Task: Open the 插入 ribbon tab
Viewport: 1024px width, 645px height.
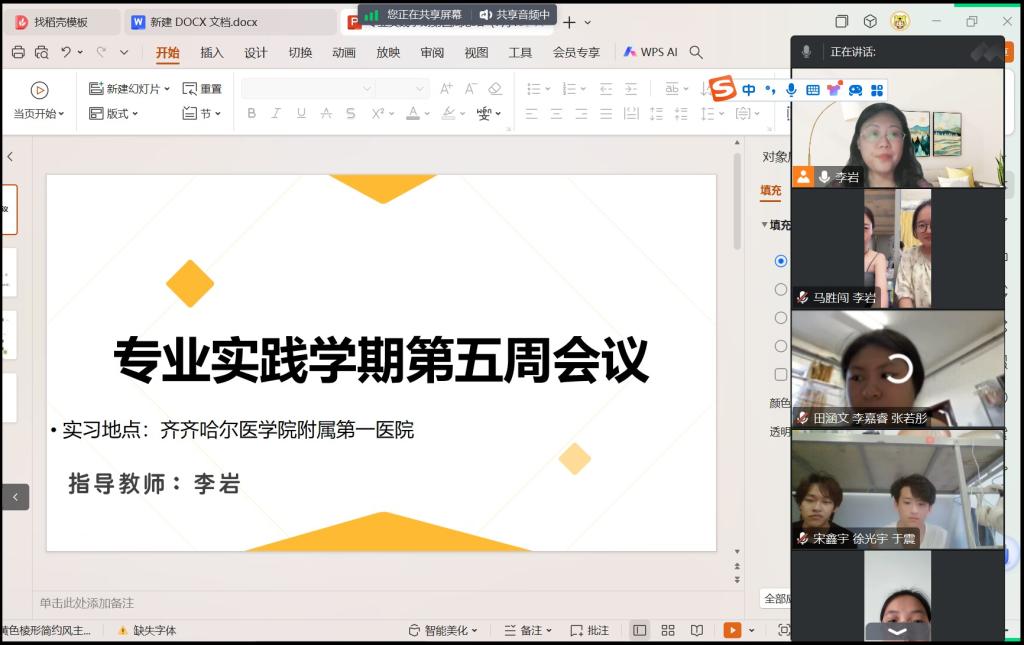Action: 212,52
